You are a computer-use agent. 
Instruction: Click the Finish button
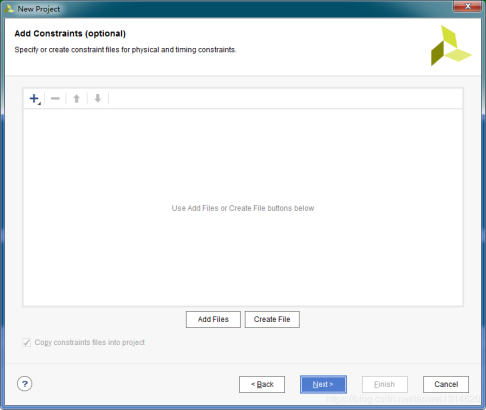pyautogui.click(x=385, y=384)
